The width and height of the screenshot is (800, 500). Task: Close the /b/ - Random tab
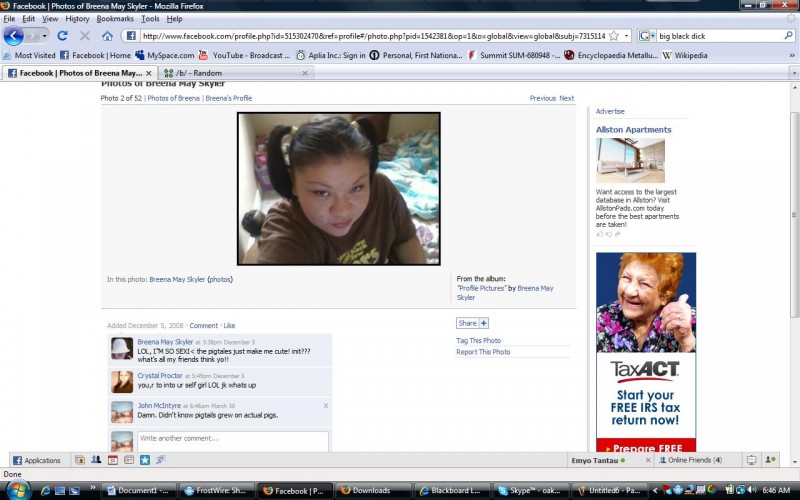coord(305,73)
